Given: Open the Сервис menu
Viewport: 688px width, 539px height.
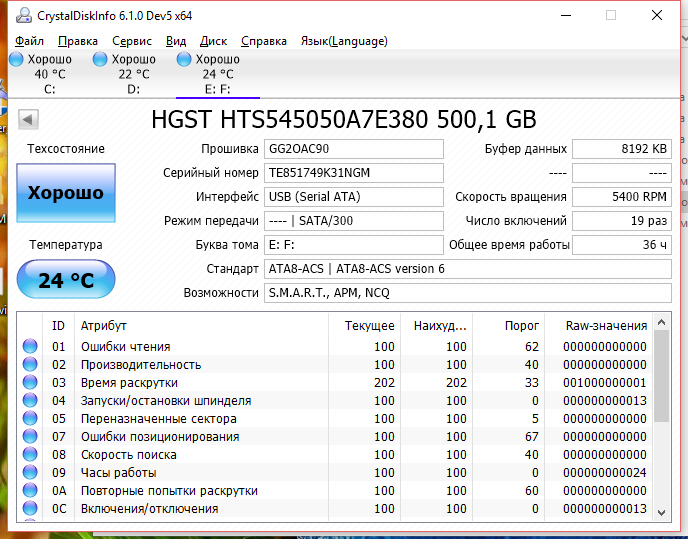Looking at the screenshot, I should (x=132, y=41).
